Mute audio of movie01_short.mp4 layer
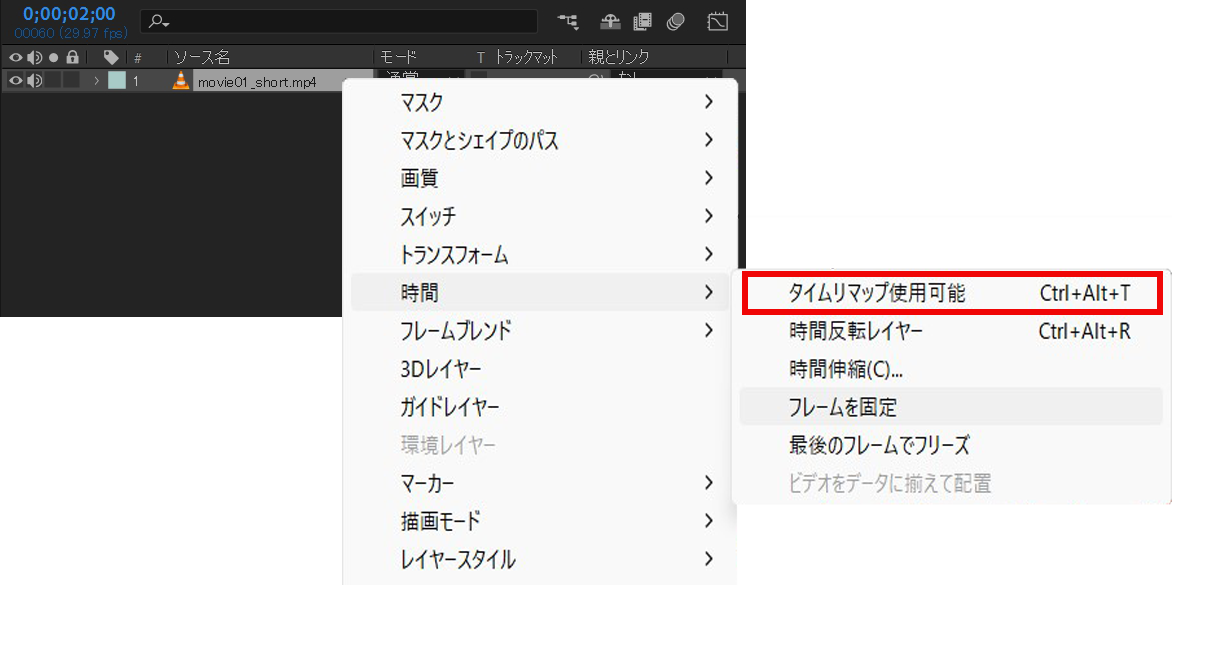 [x=35, y=81]
